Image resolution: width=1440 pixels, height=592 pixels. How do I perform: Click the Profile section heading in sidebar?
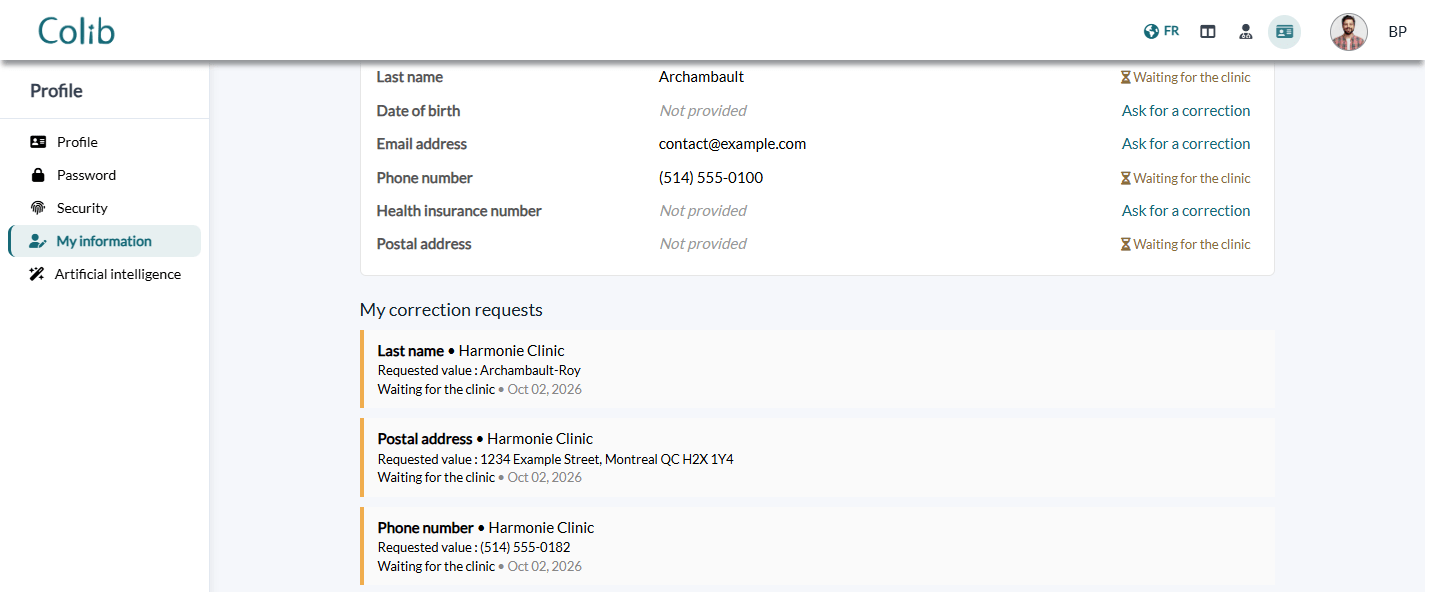tap(56, 91)
